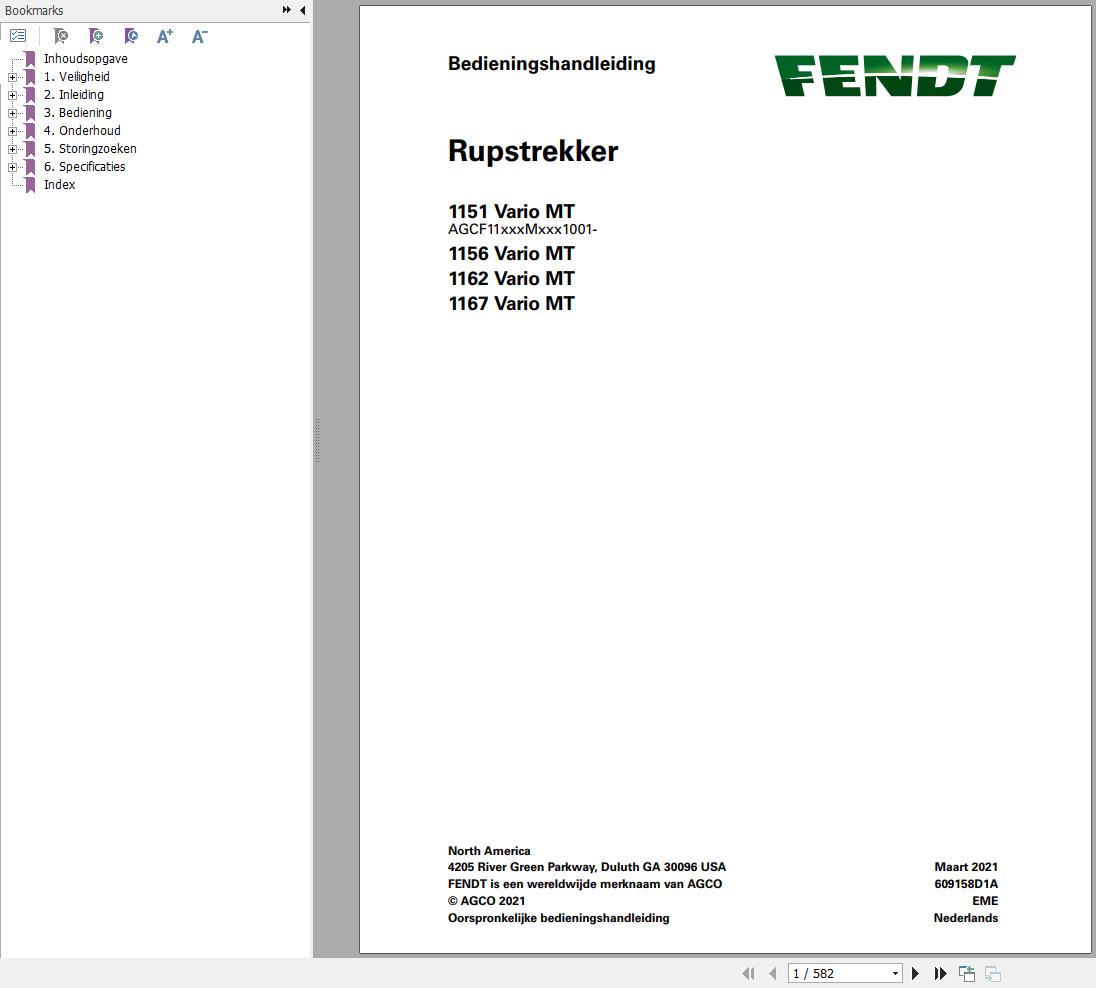Click the Index bookmark ribbon icon
The width and height of the screenshot is (1096, 988).
[30, 185]
